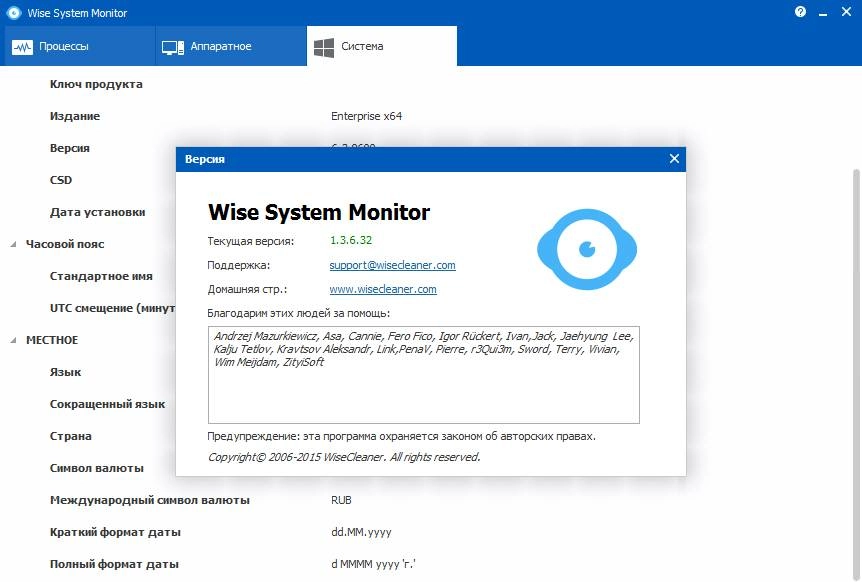This screenshot has width=862, height=582.
Task: Select the UTC смещение row
Action: click(113, 308)
